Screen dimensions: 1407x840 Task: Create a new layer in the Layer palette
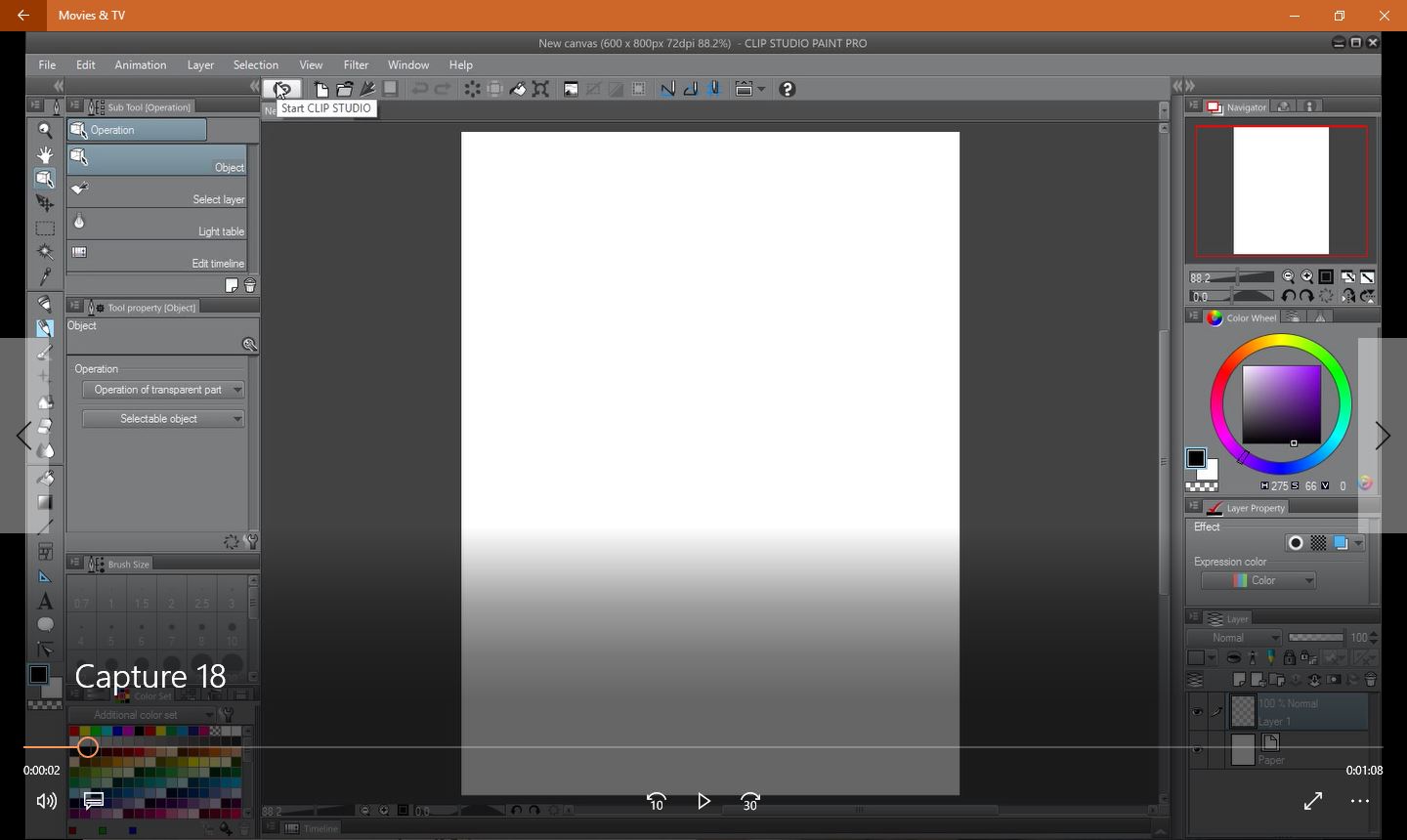click(x=1240, y=679)
